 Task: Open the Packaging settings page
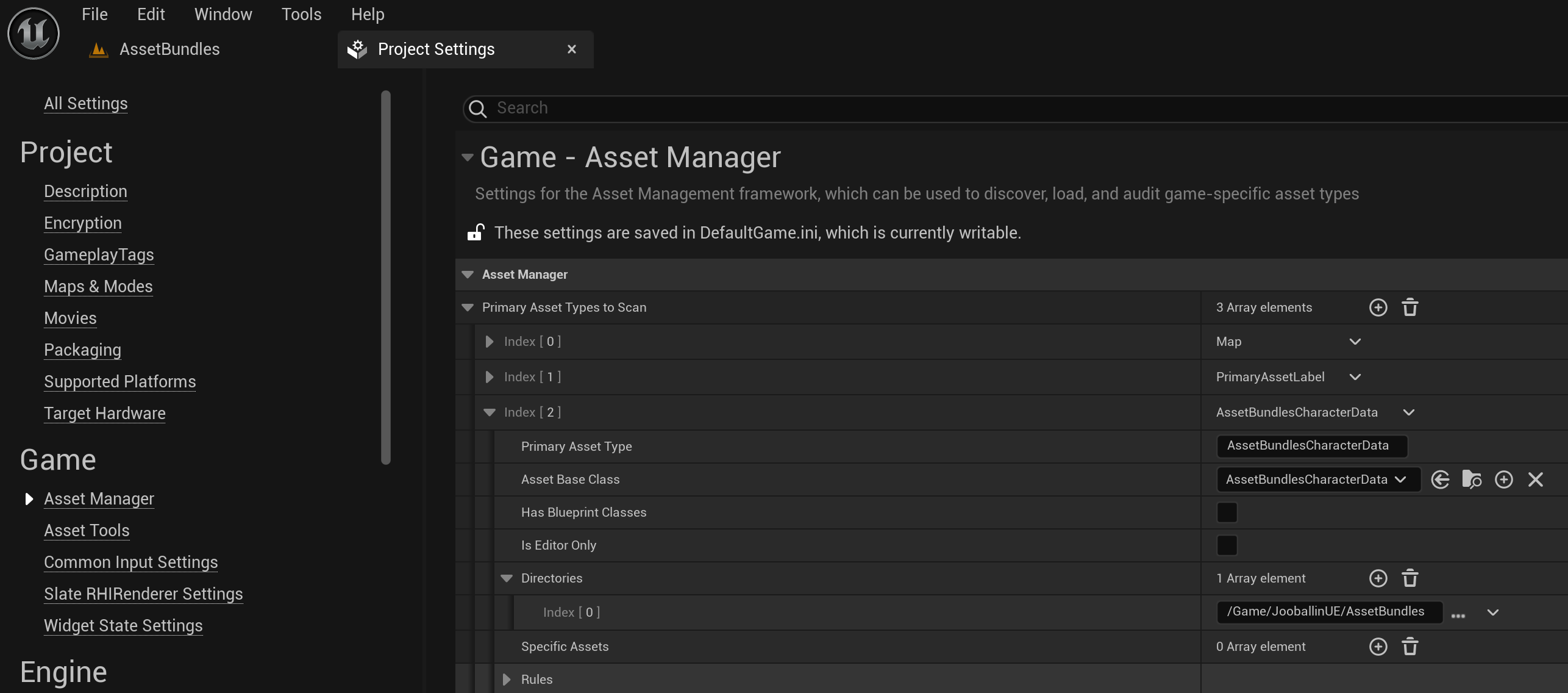83,350
